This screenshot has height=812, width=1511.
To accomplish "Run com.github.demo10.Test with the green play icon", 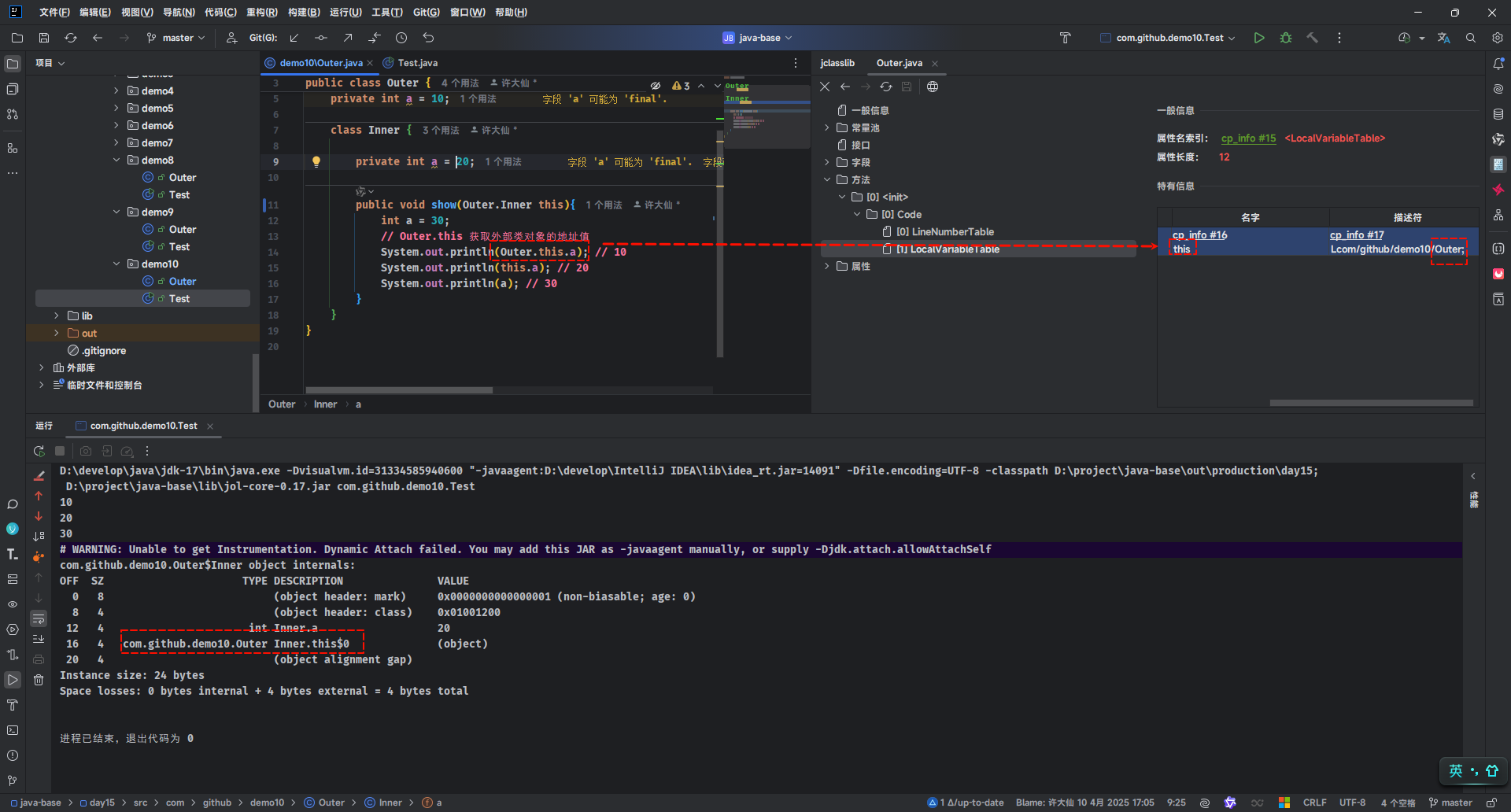I will coord(1259,38).
